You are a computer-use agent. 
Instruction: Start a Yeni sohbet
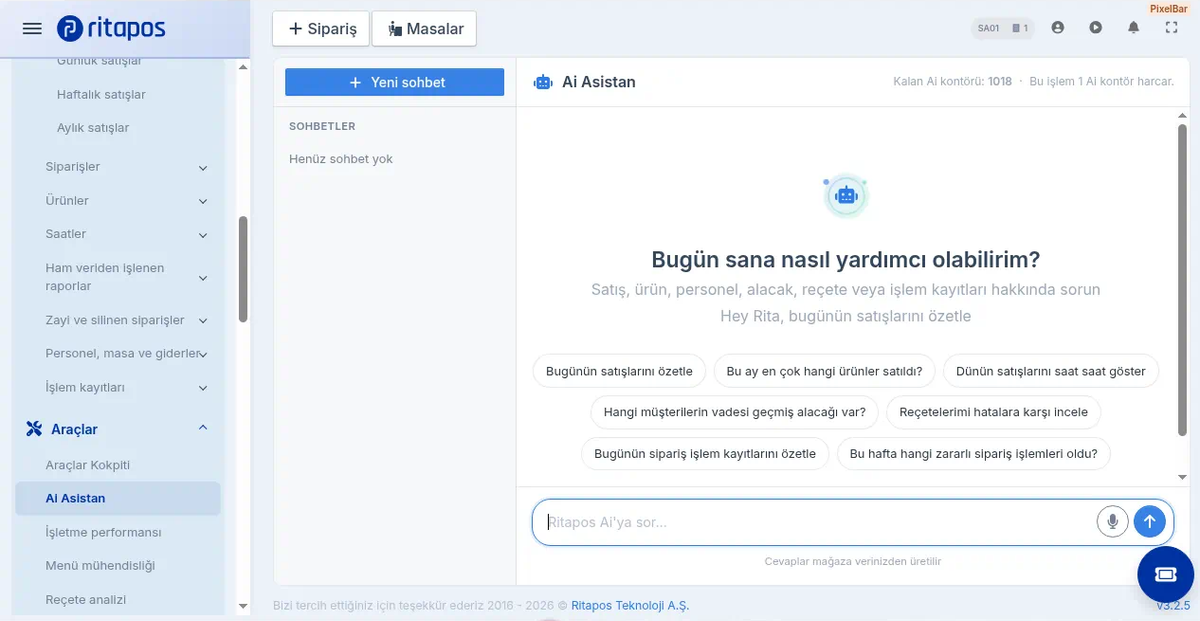pyautogui.click(x=395, y=82)
